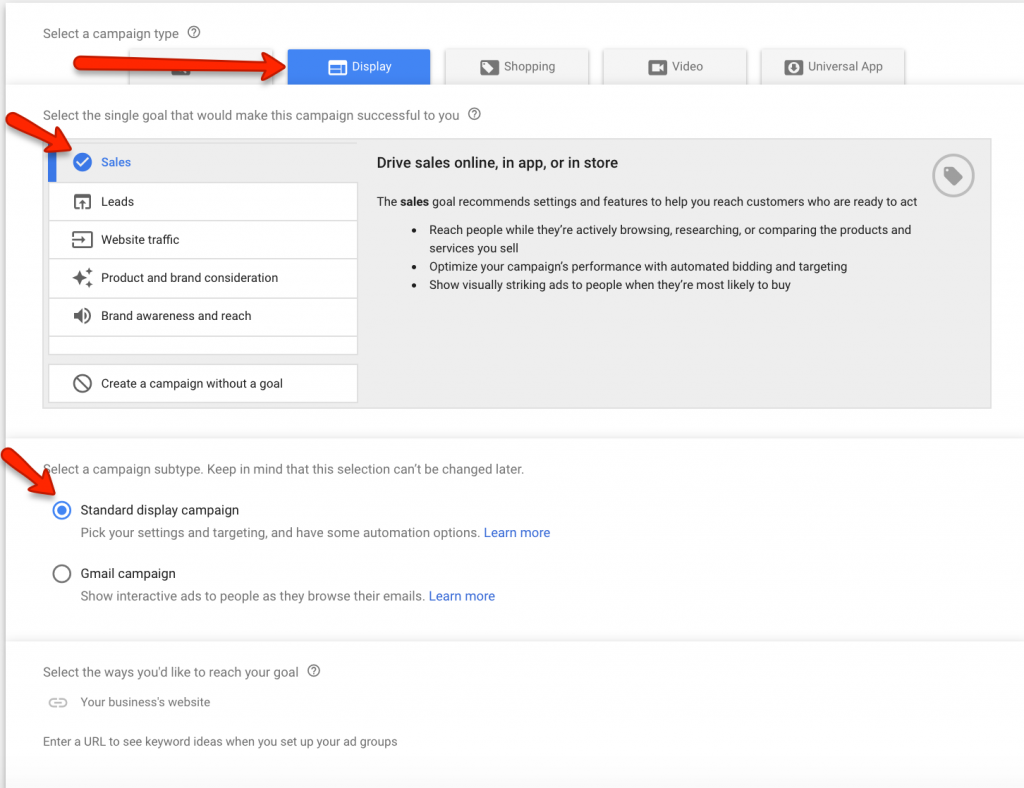
Task: Switch to the Shopping campaign type tab
Action: [x=517, y=67]
